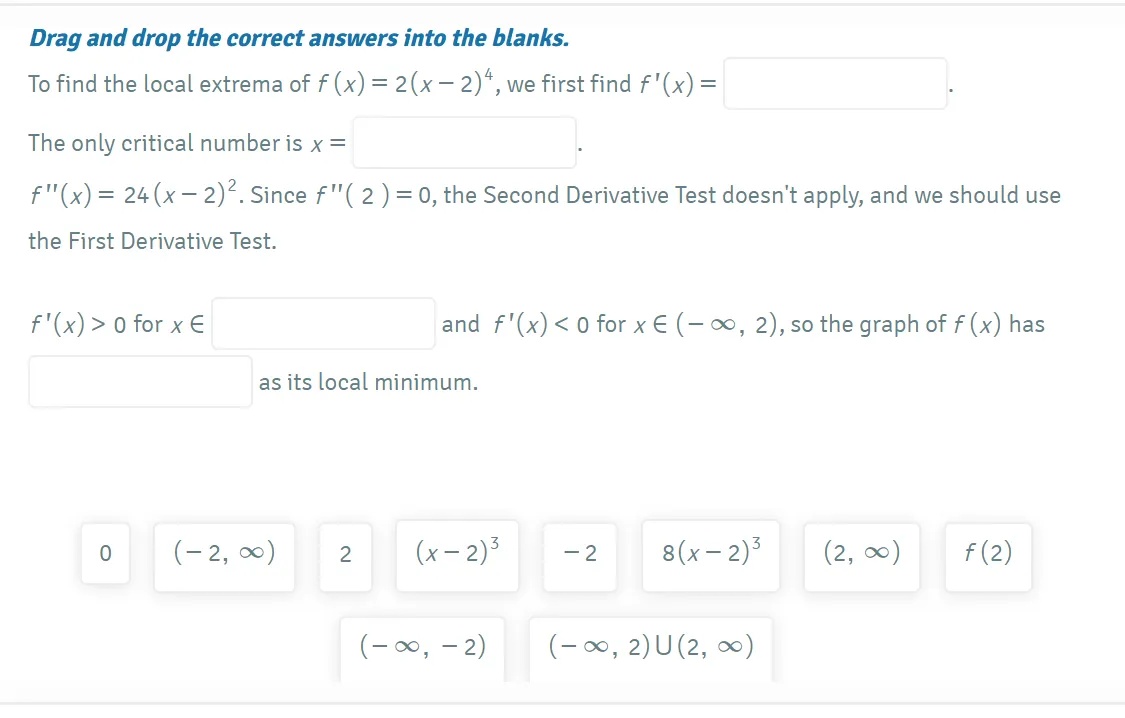
Task: Select the 8(x - 2)³ answer tile
Action: [x=710, y=556]
